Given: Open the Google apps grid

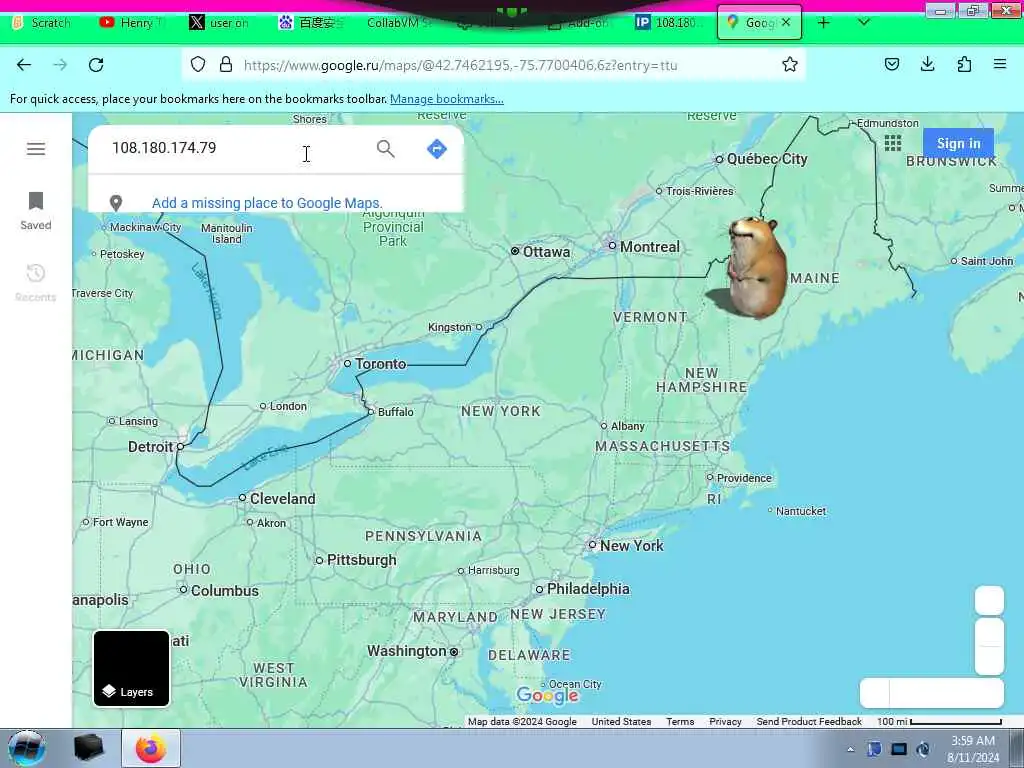Looking at the screenshot, I should point(893,143).
